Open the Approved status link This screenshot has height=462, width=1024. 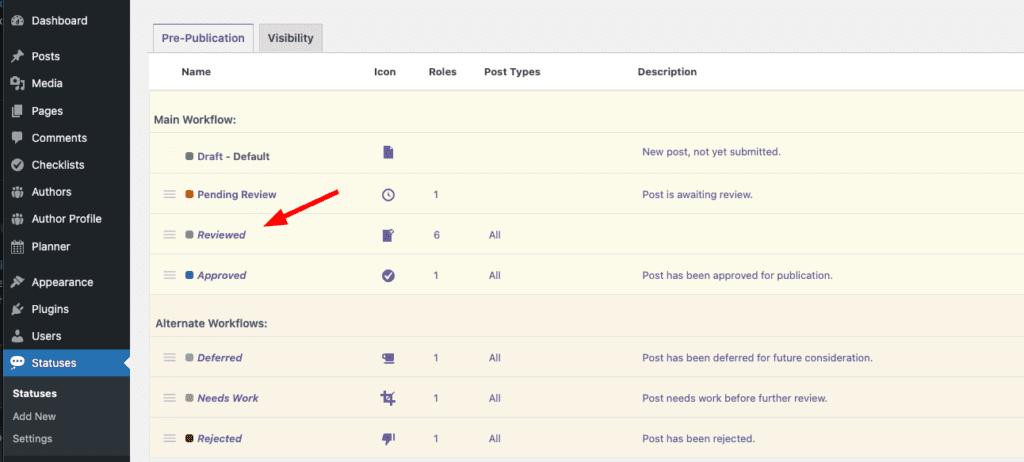point(221,275)
